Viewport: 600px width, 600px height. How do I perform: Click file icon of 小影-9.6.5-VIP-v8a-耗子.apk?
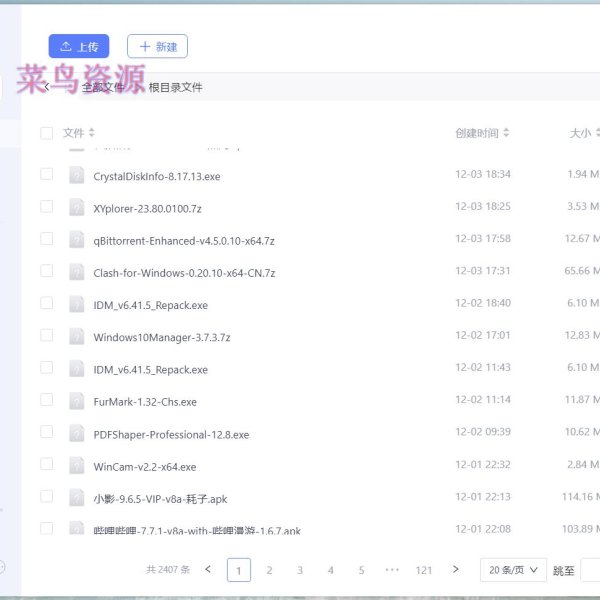click(77, 497)
